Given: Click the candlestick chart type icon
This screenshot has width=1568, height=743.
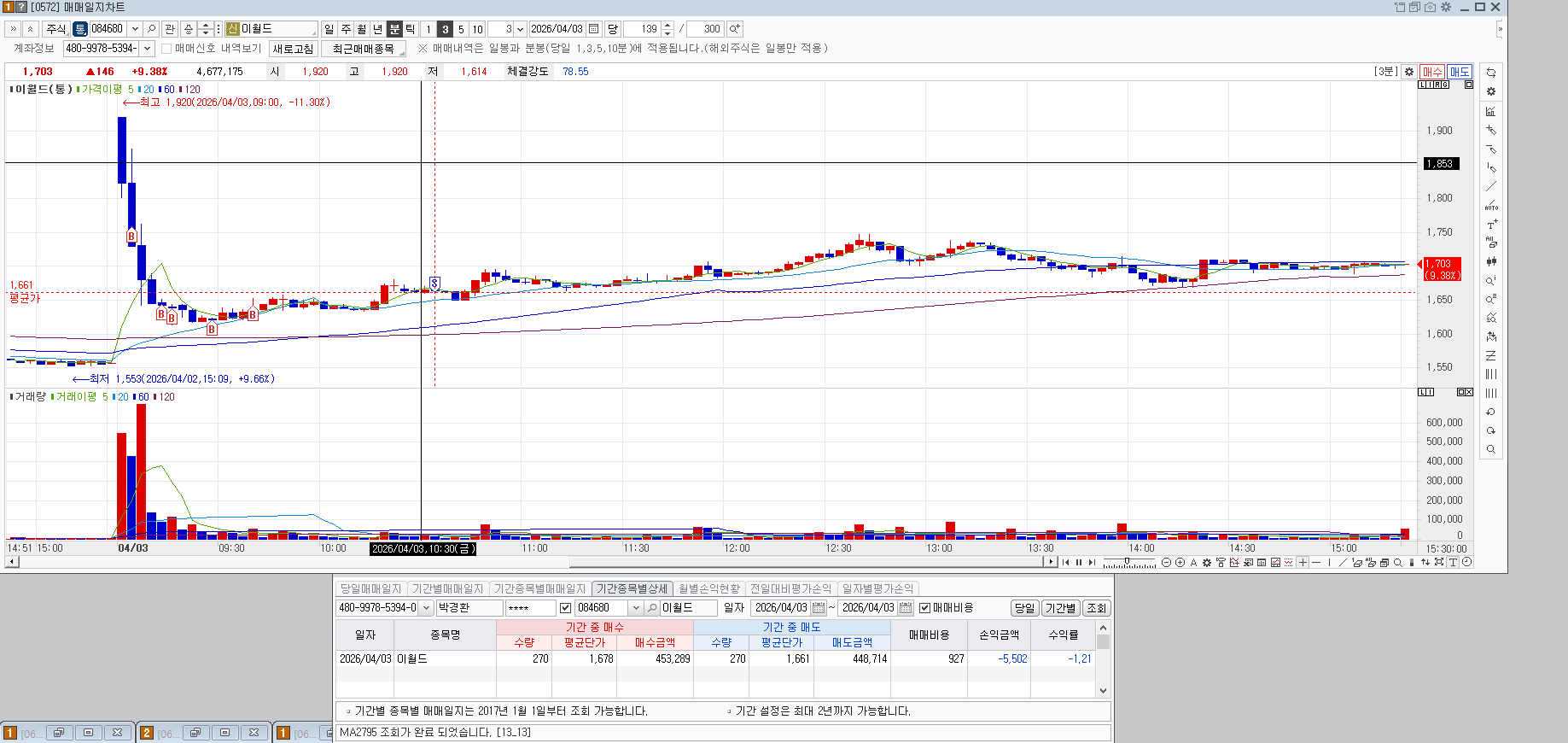Looking at the screenshot, I should tap(1491, 261).
